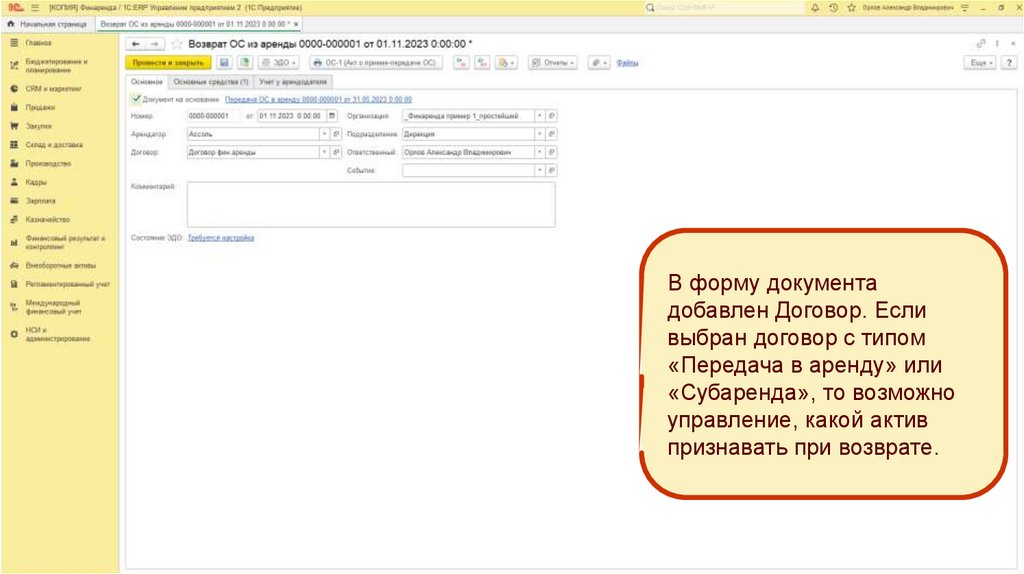Open Казначейство section in sidebar
Viewport: 1024px width, 574px height.
click(x=47, y=219)
